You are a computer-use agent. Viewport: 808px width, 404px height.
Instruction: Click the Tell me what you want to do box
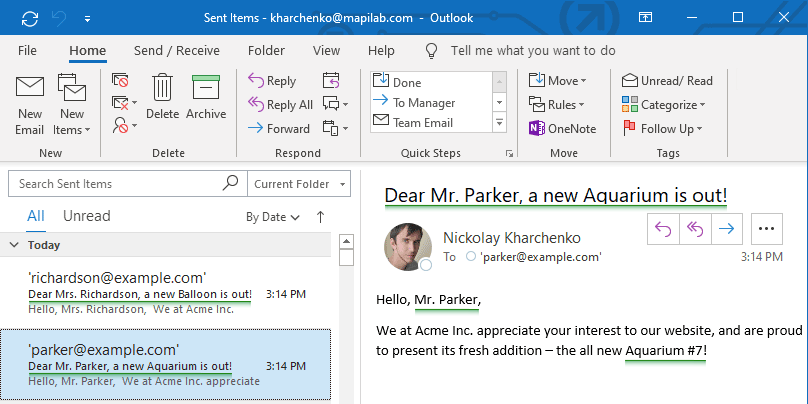[533, 50]
